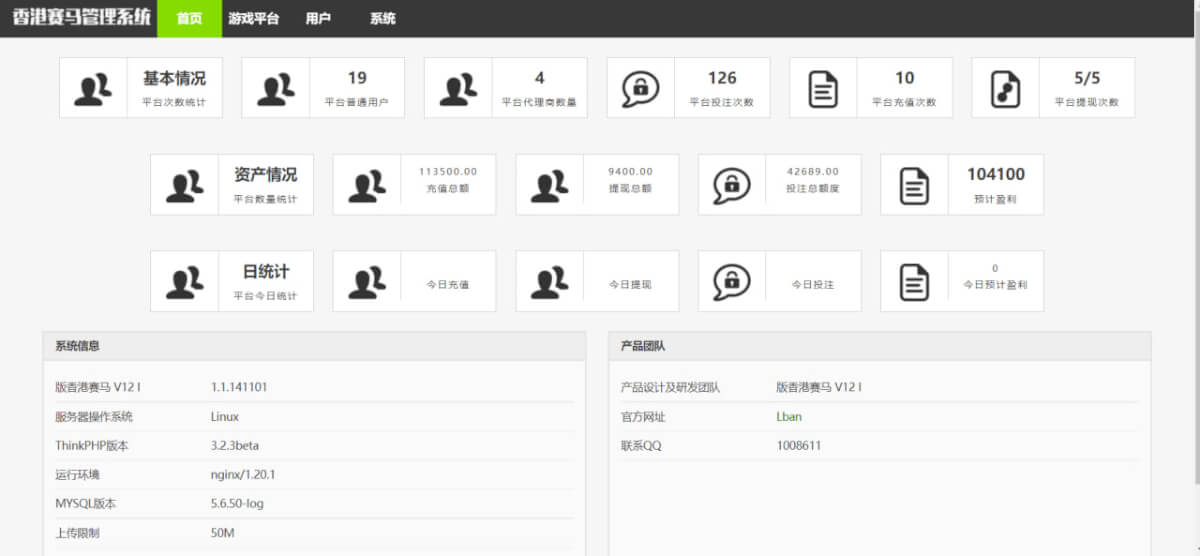Image resolution: width=1200 pixels, height=556 pixels.
Task: Click the users icon beside 基本情况
Action: (93, 88)
